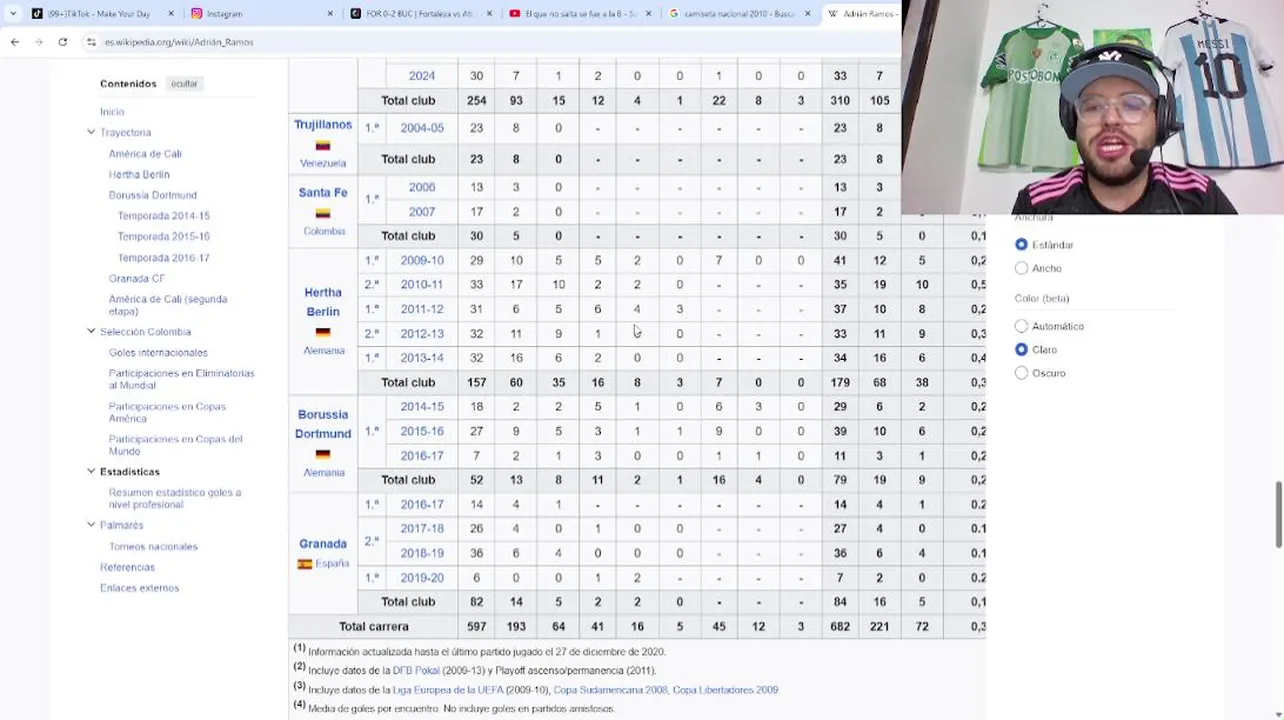Open the DFB Pokal footnote link

point(415,671)
